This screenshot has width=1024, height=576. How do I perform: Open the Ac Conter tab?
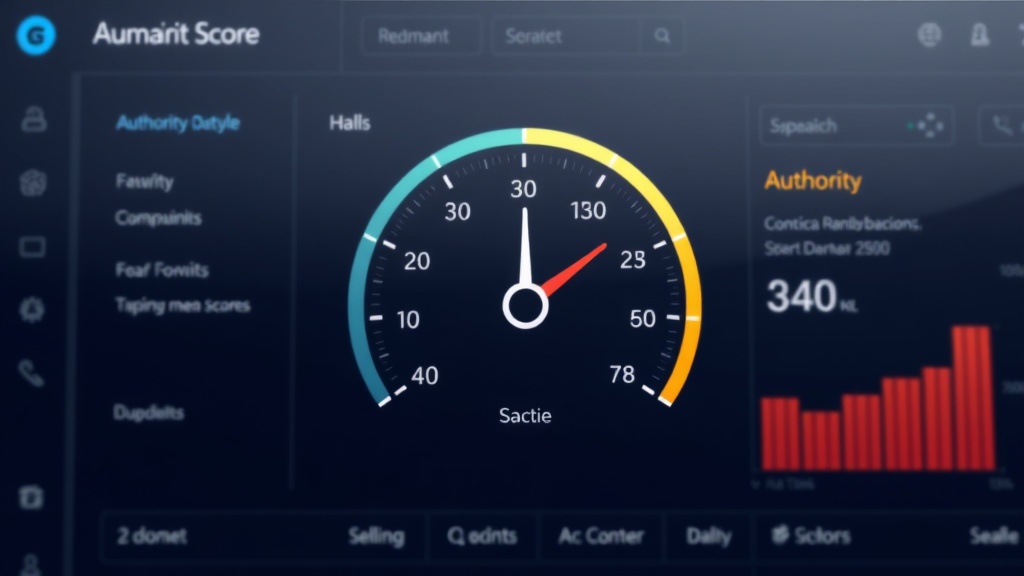[601, 537]
